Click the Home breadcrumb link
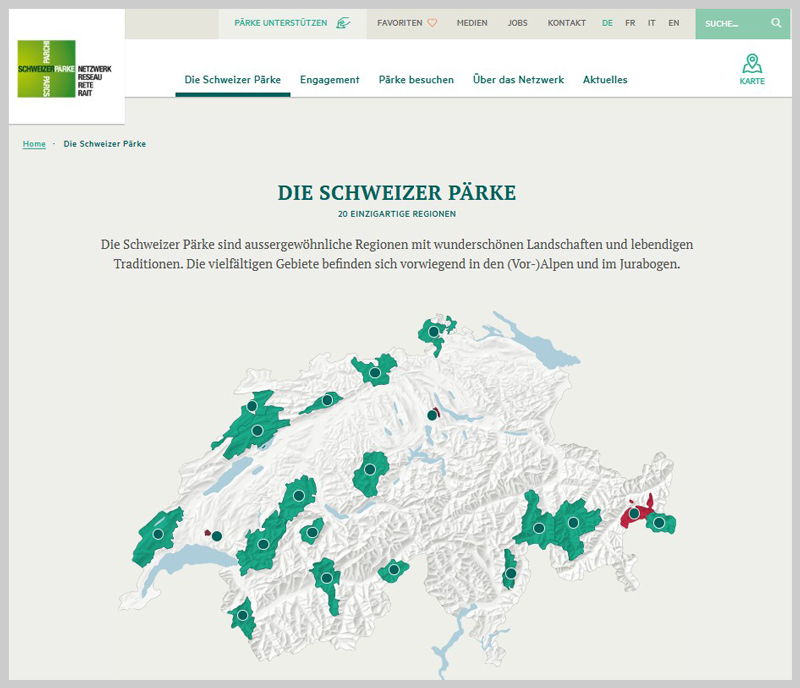The height and width of the screenshot is (688, 800). 34,144
